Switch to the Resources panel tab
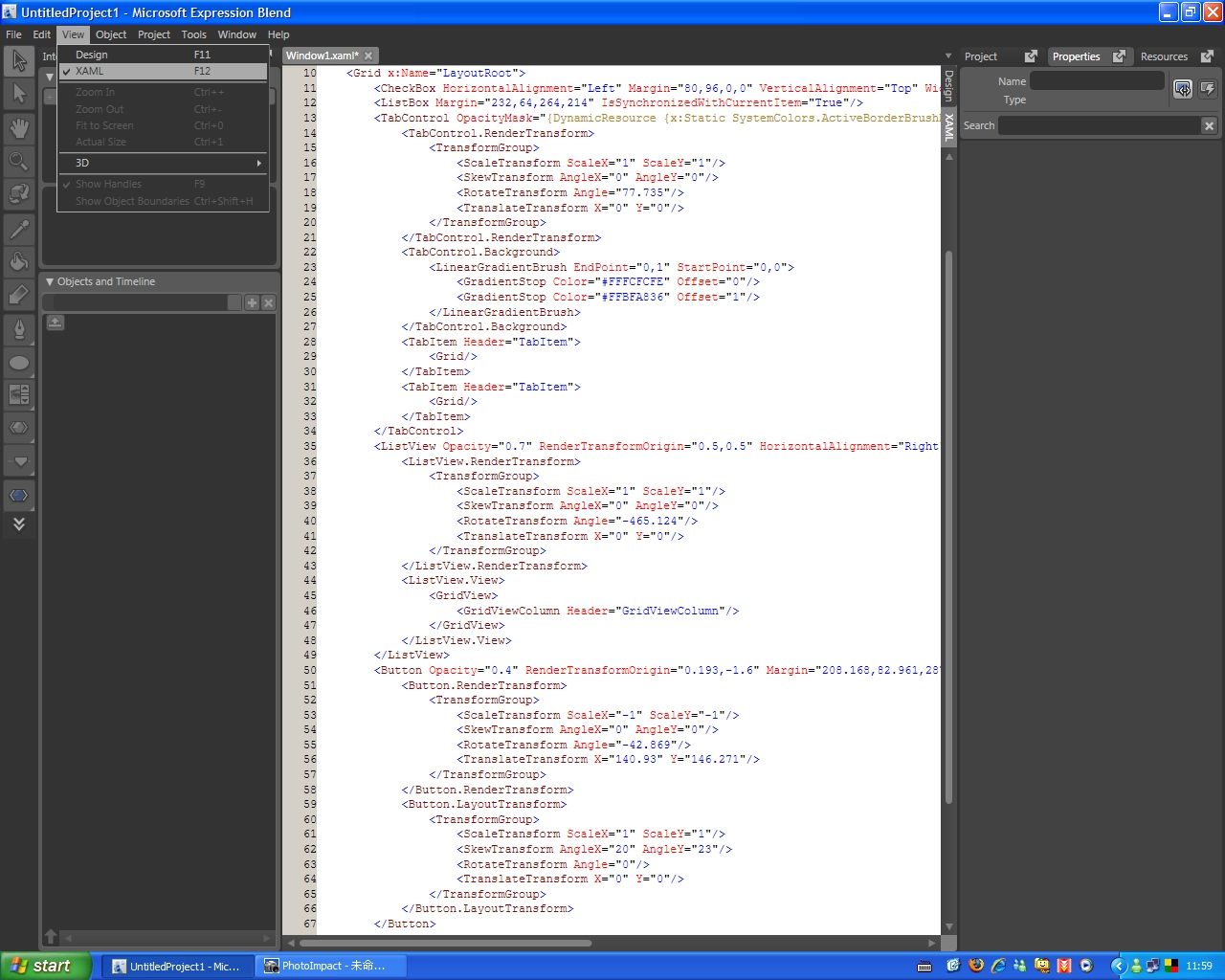 pos(1164,56)
